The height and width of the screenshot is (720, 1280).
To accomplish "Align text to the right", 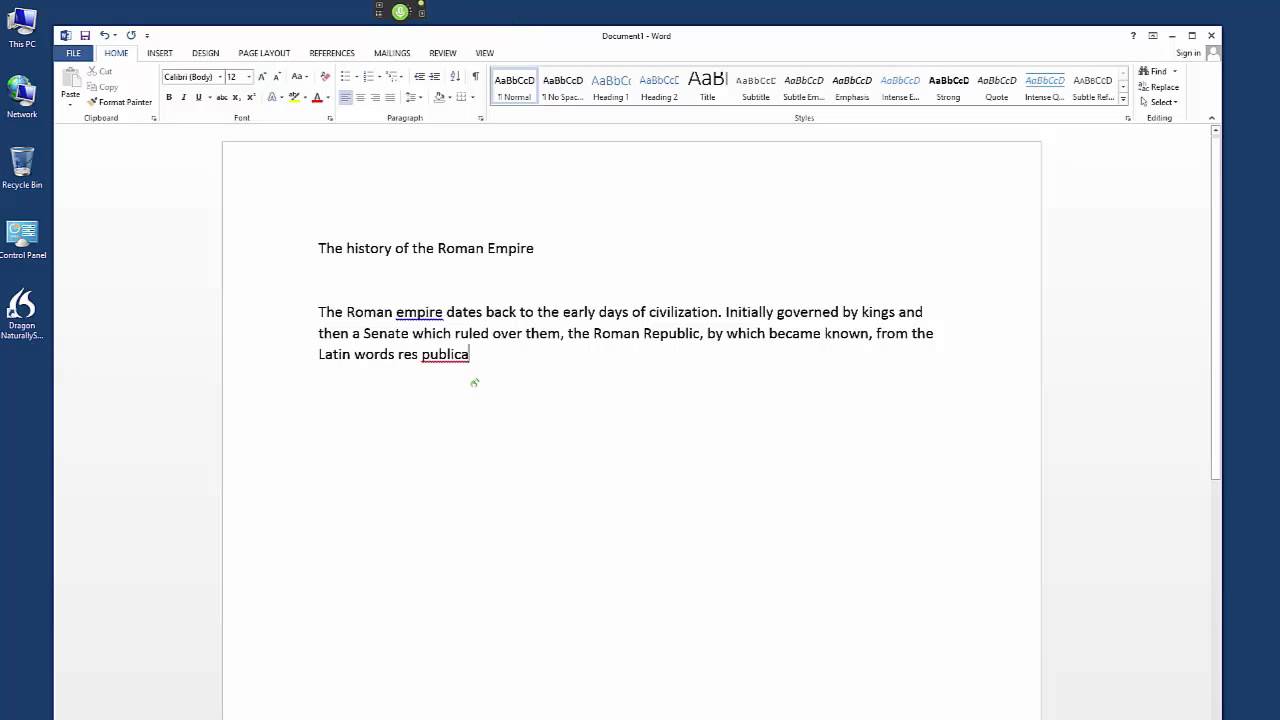I will click(x=375, y=97).
